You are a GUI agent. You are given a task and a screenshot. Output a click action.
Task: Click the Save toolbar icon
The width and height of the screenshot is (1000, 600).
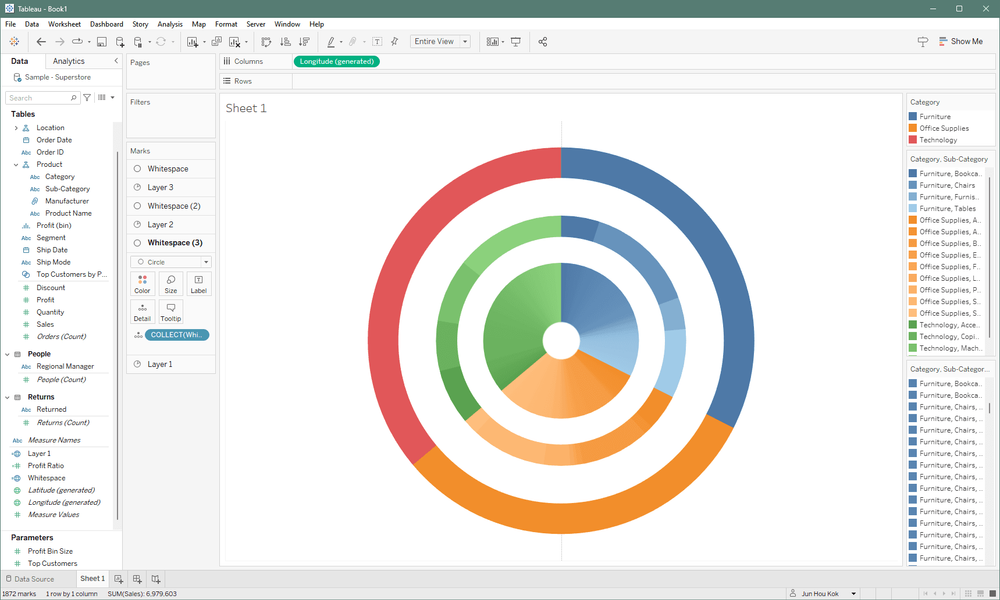[102, 42]
